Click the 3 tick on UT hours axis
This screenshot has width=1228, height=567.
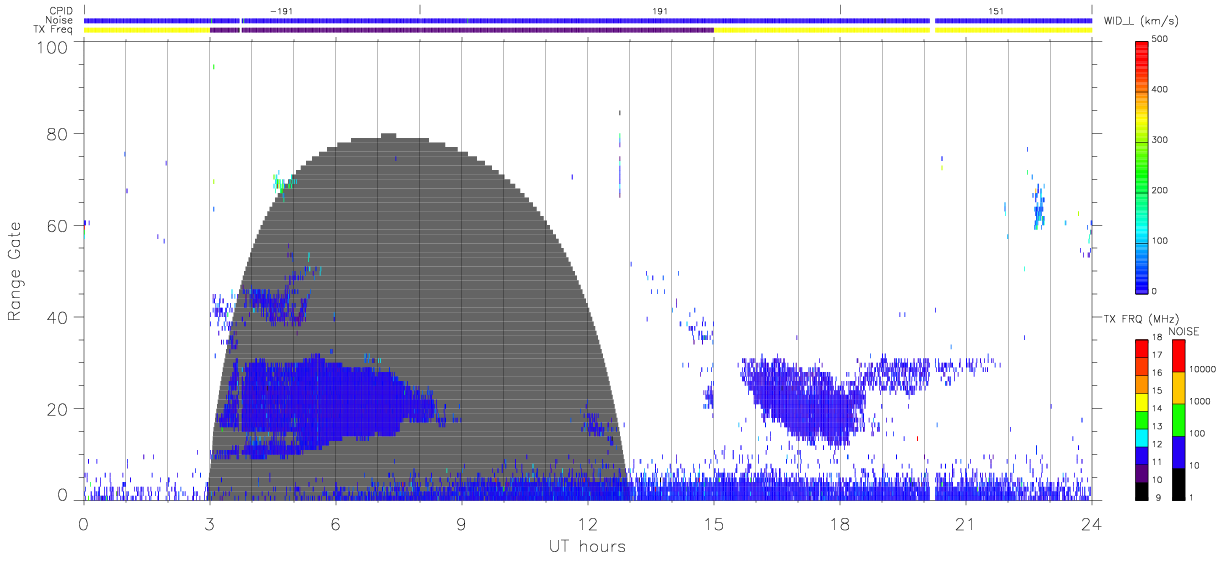[209, 523]
